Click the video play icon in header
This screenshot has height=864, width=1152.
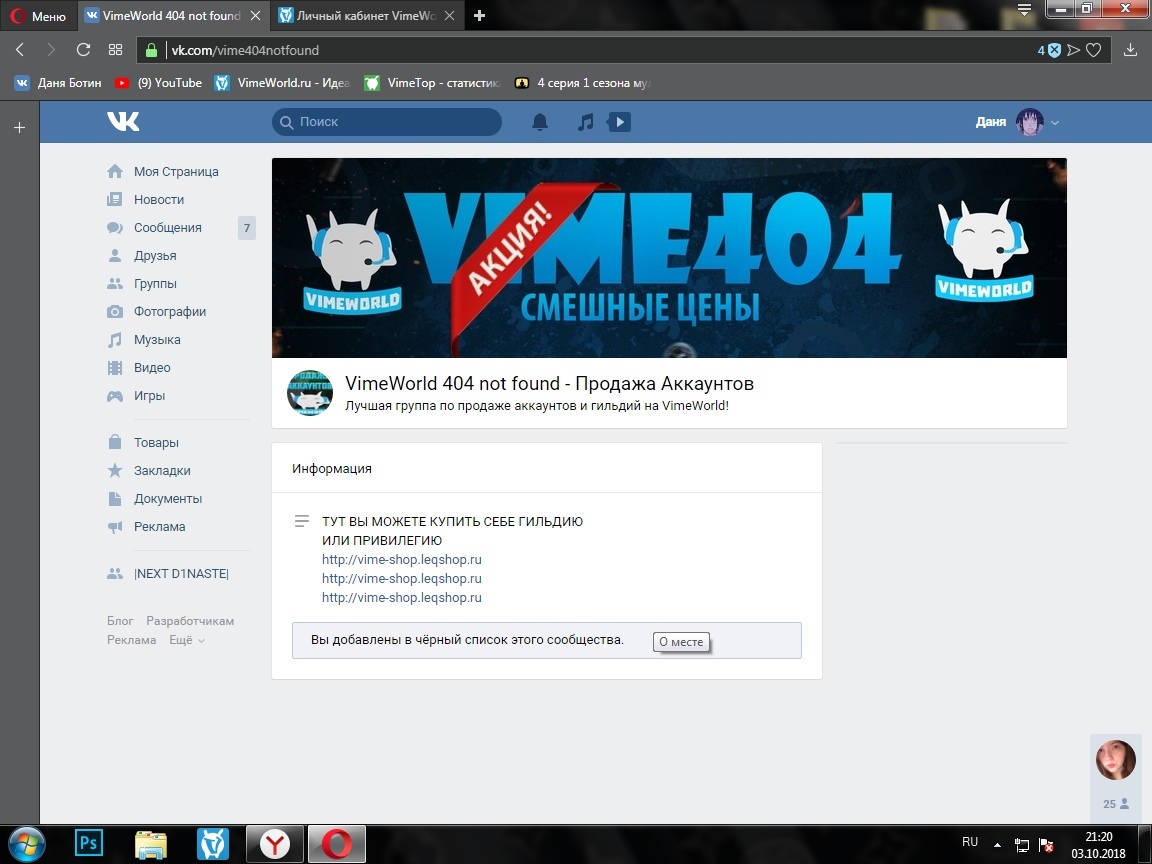click(619, 122)
